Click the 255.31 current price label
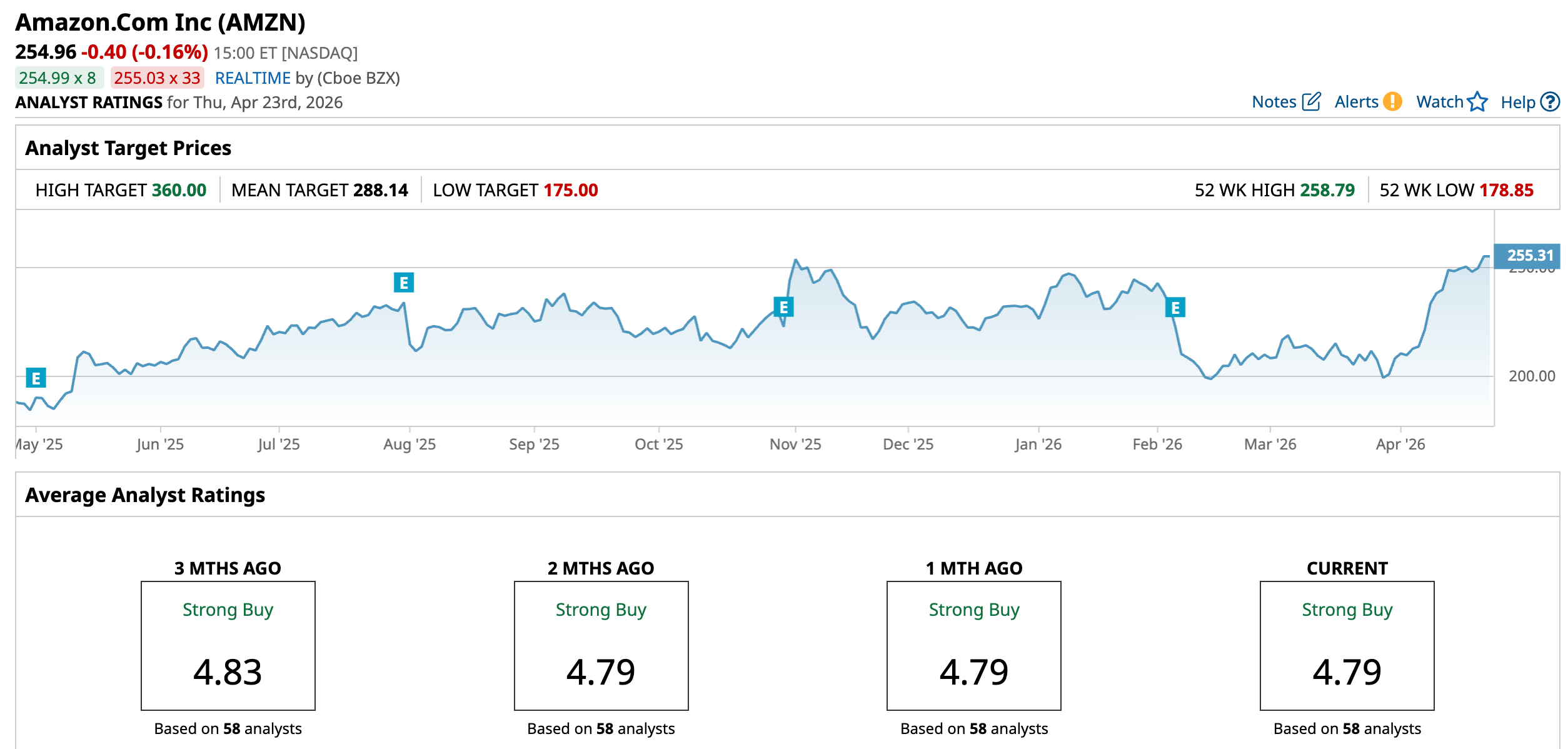 [1528, 256]
